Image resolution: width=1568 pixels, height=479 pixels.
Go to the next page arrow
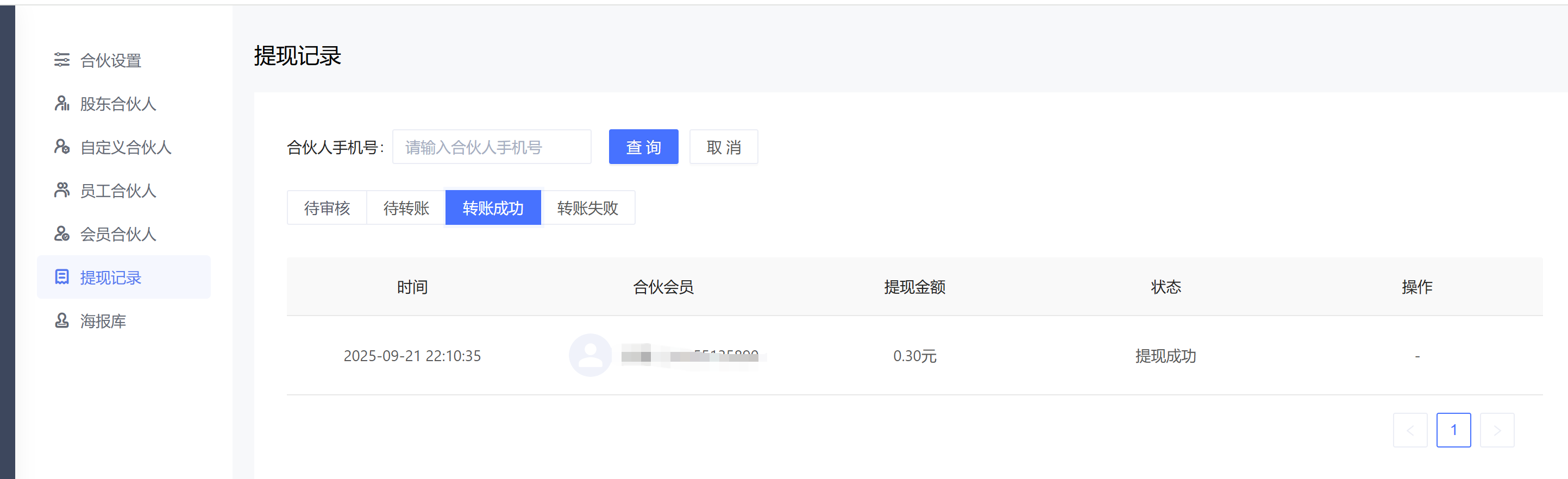(1497, 430)
